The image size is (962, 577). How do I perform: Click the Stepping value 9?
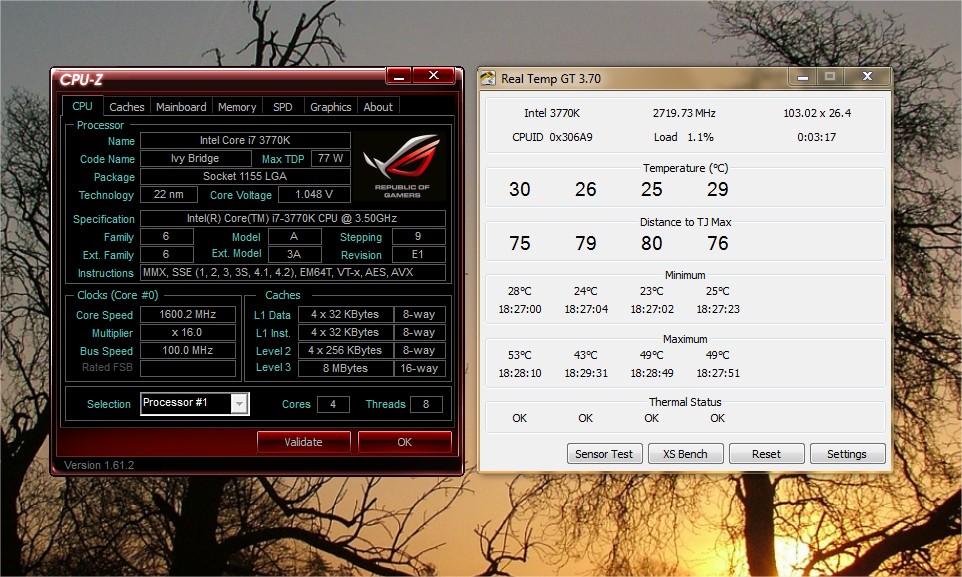click(x=418, y=236)
